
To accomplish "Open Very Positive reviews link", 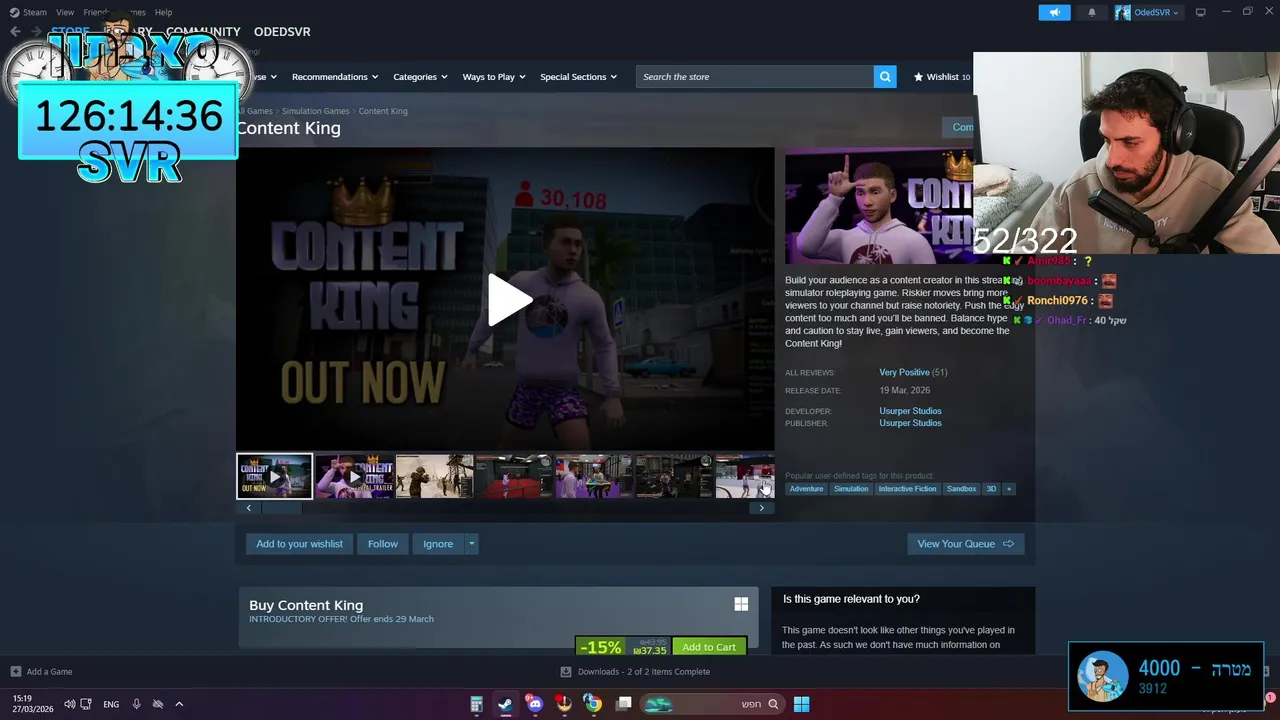I will pos(904,372).
